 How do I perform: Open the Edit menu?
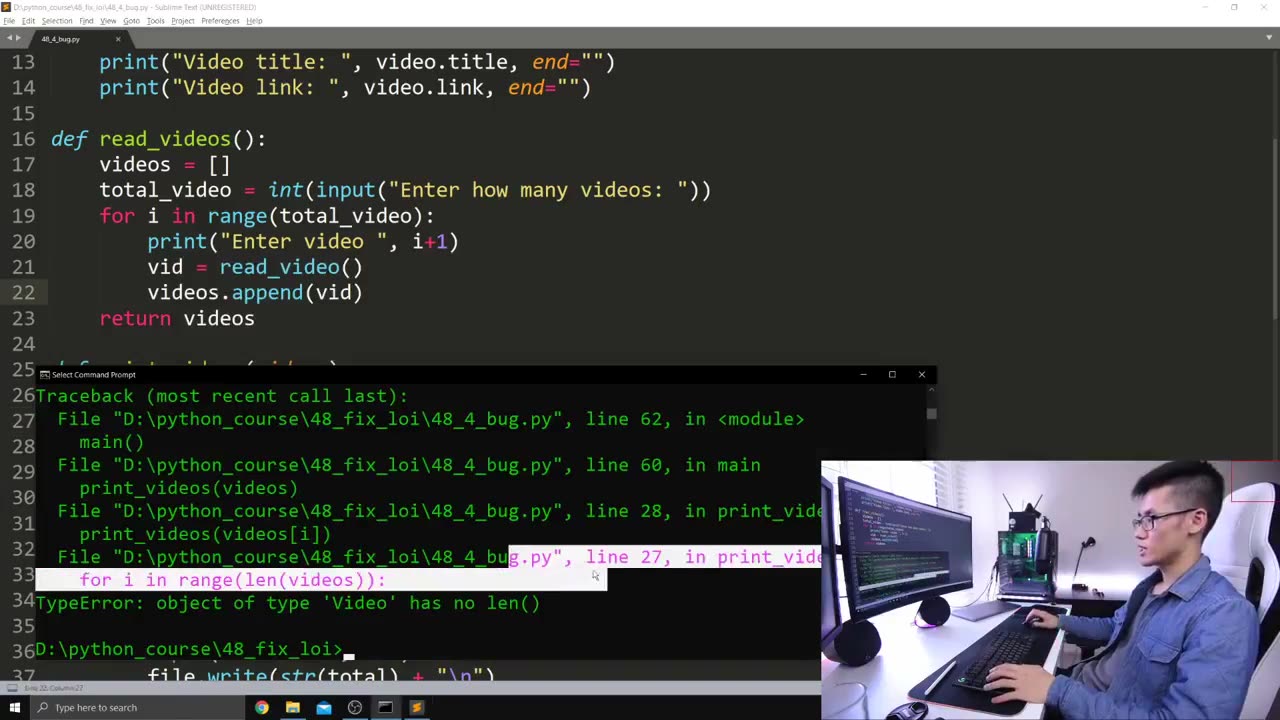point(28,20)
